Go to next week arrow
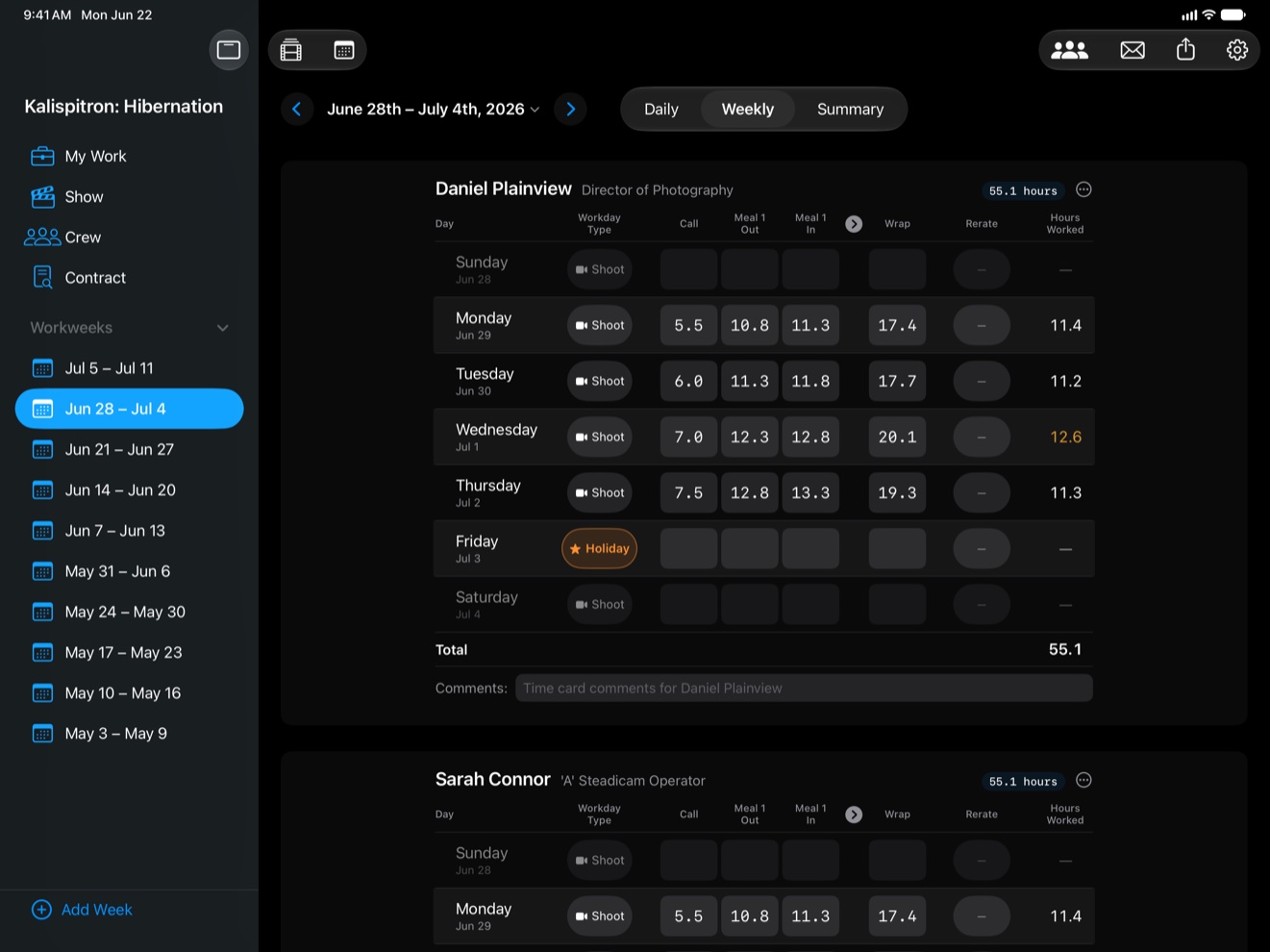The image size is (1270, 952). (x=571, y=109)
